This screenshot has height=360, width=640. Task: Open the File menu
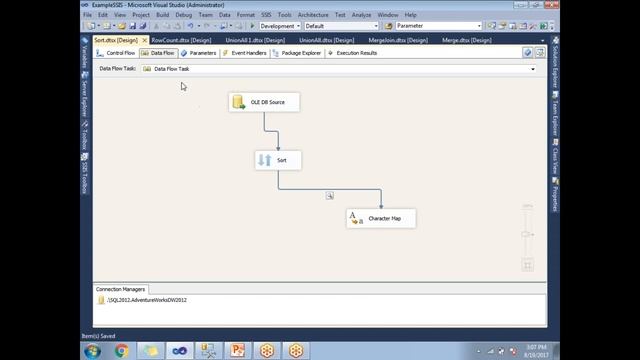pyautogui.click(x=87, y=15)
